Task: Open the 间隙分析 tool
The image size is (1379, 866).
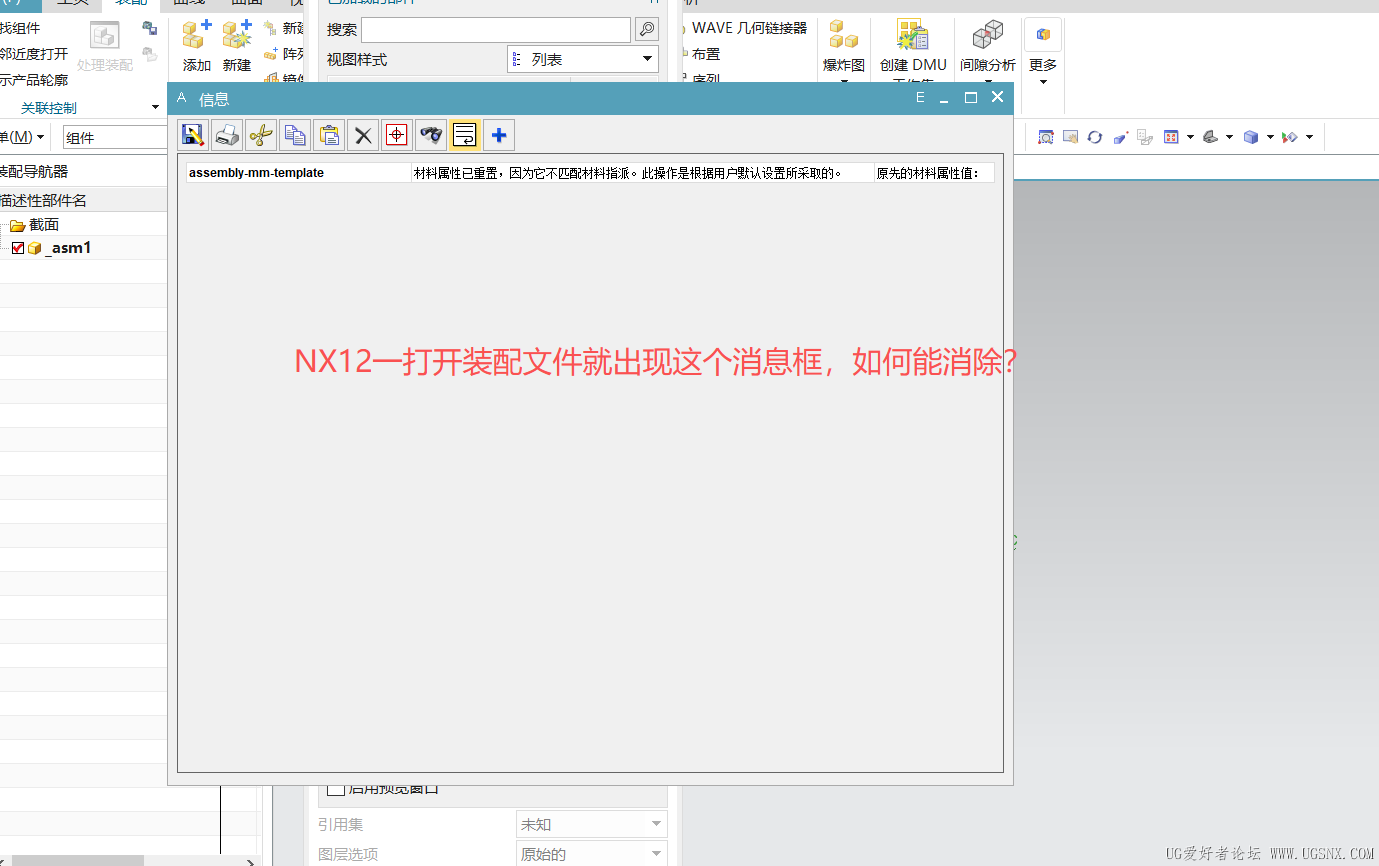Action: pyautogui.click(x=987, y=45)
